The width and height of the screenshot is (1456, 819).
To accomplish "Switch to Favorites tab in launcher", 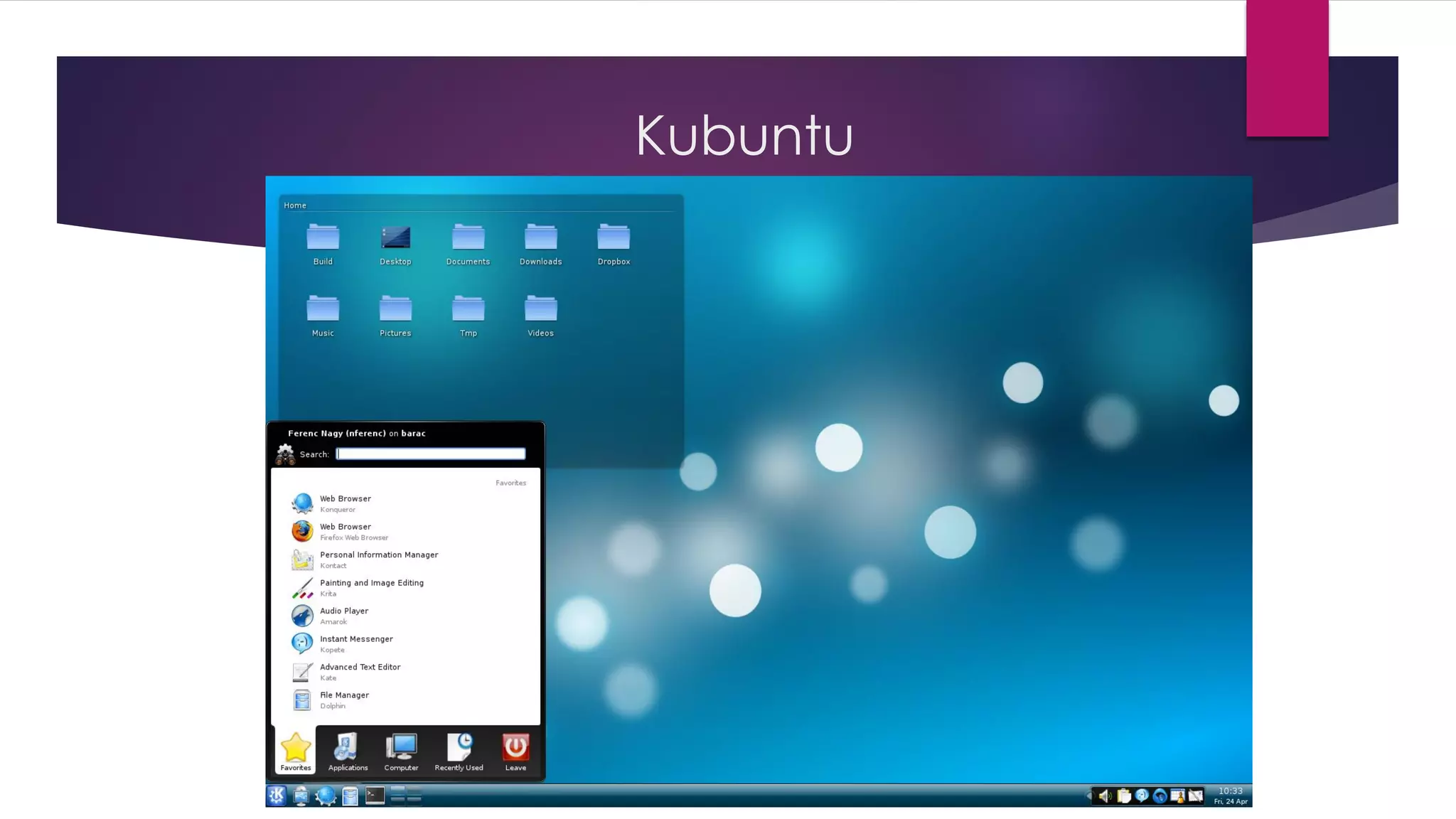I will pyautogui.click(x=295, y=751).
